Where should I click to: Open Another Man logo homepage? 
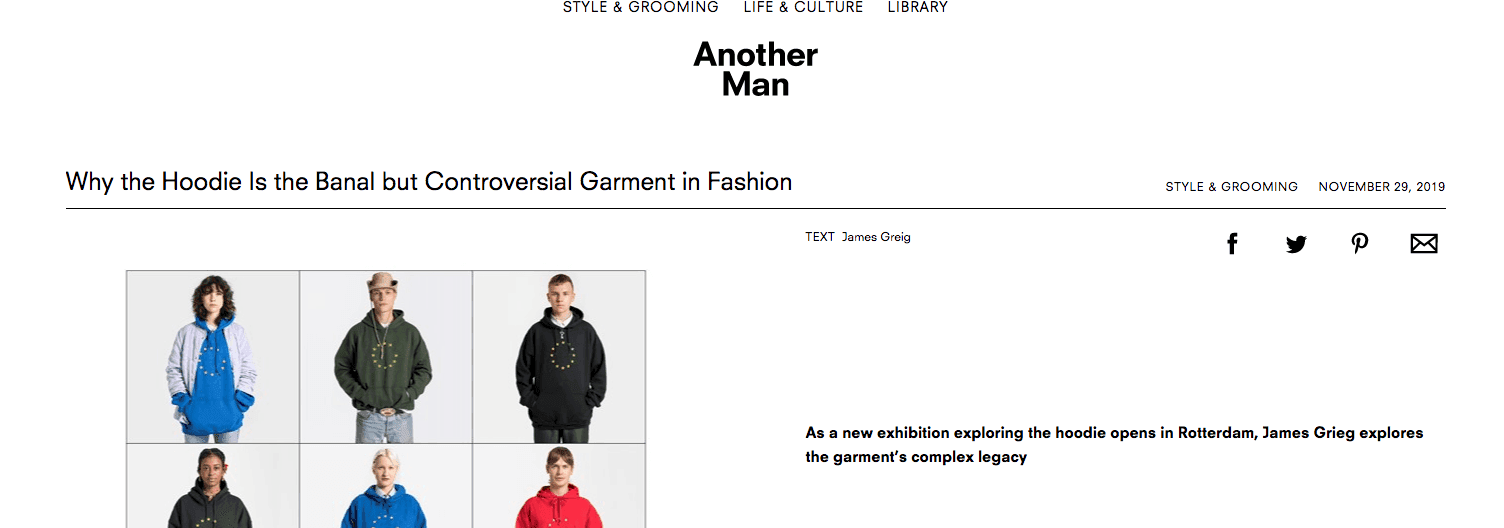pyautogui.click(x=756, y=69)
